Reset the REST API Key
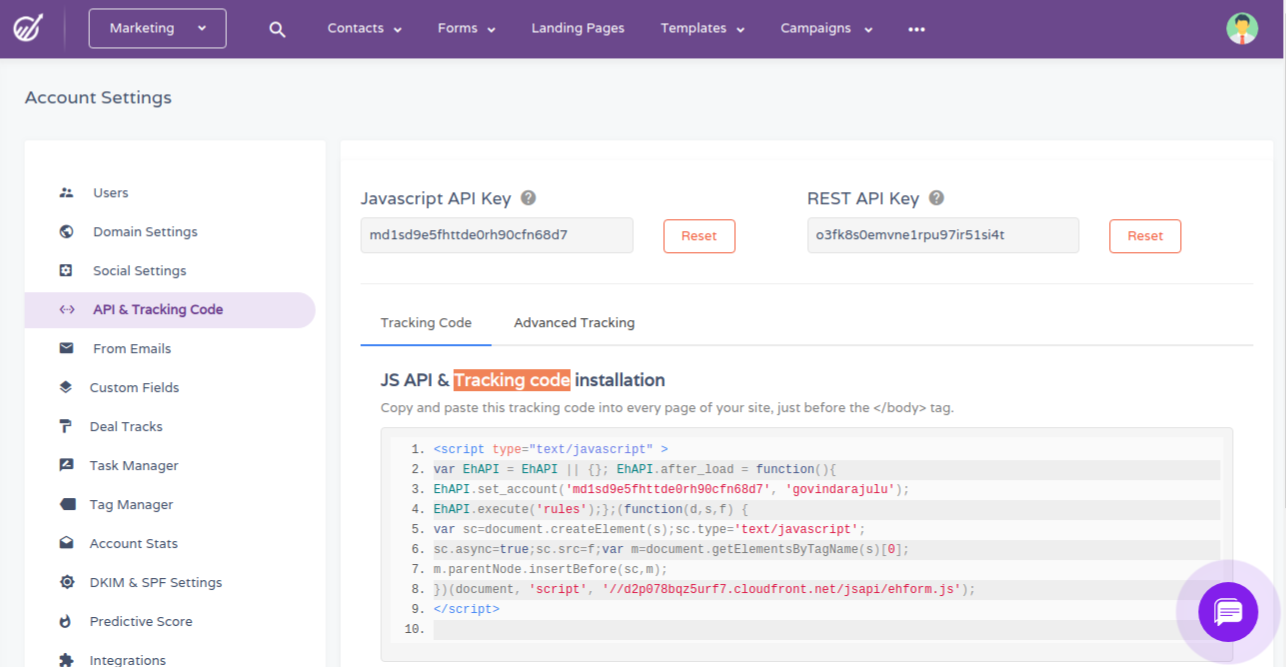 (1145, 236)
